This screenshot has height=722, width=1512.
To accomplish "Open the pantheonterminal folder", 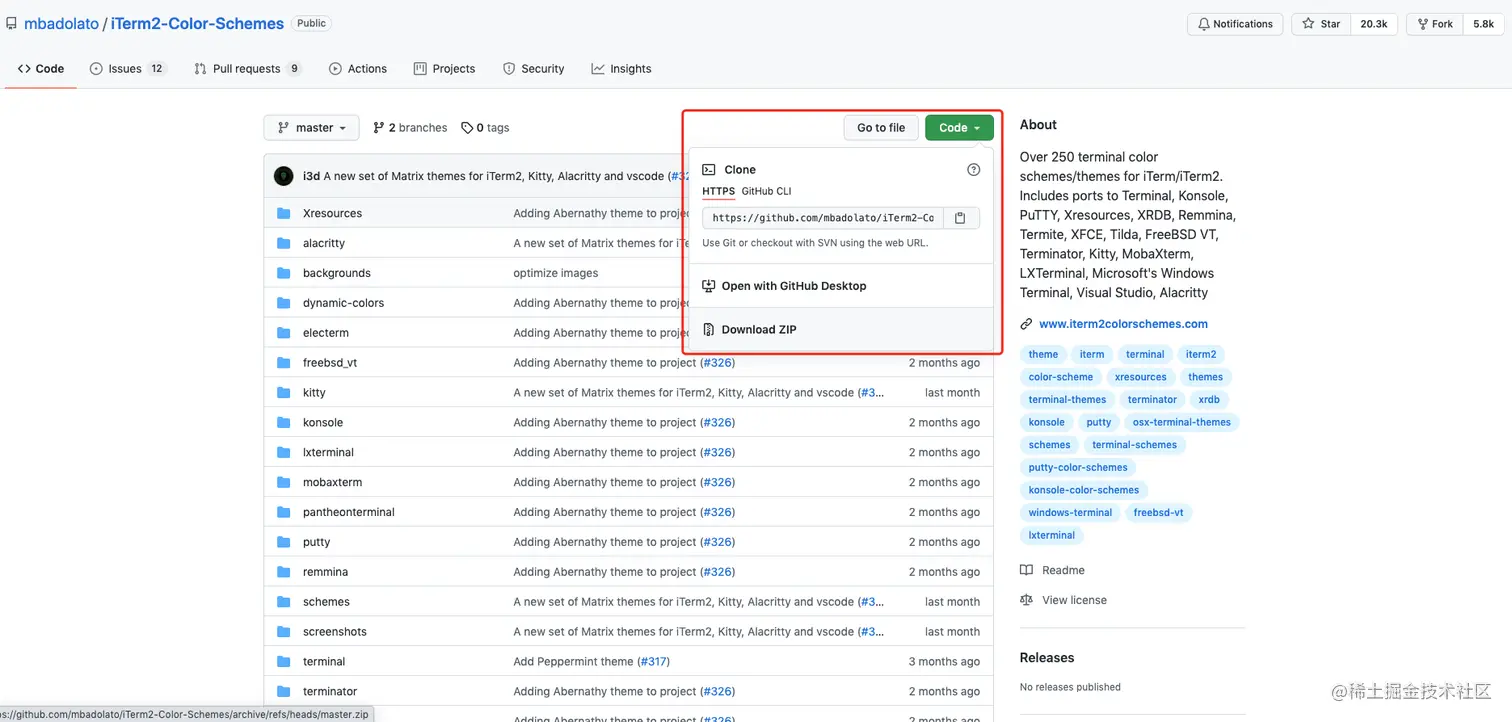I will [x=349, y=512].
